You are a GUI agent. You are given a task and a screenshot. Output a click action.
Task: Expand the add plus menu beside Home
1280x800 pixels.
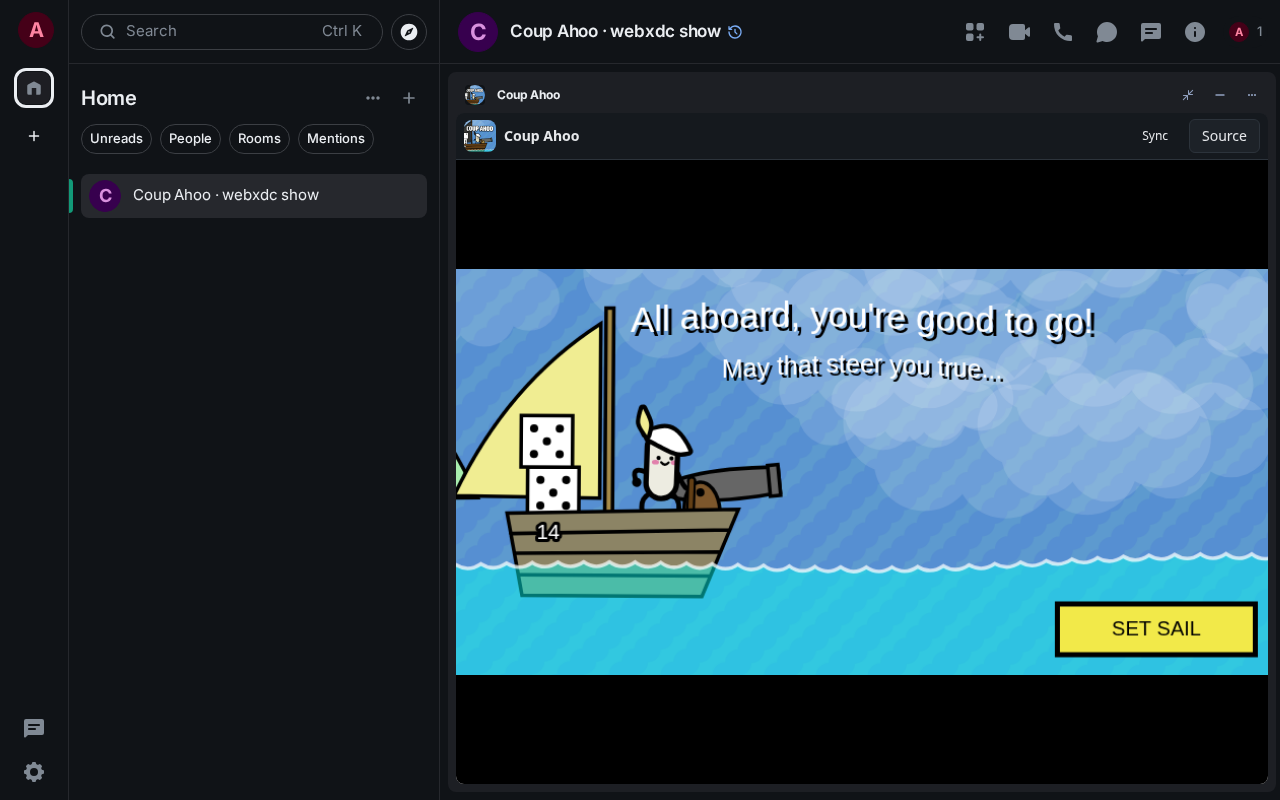click(x=409, y=98)
